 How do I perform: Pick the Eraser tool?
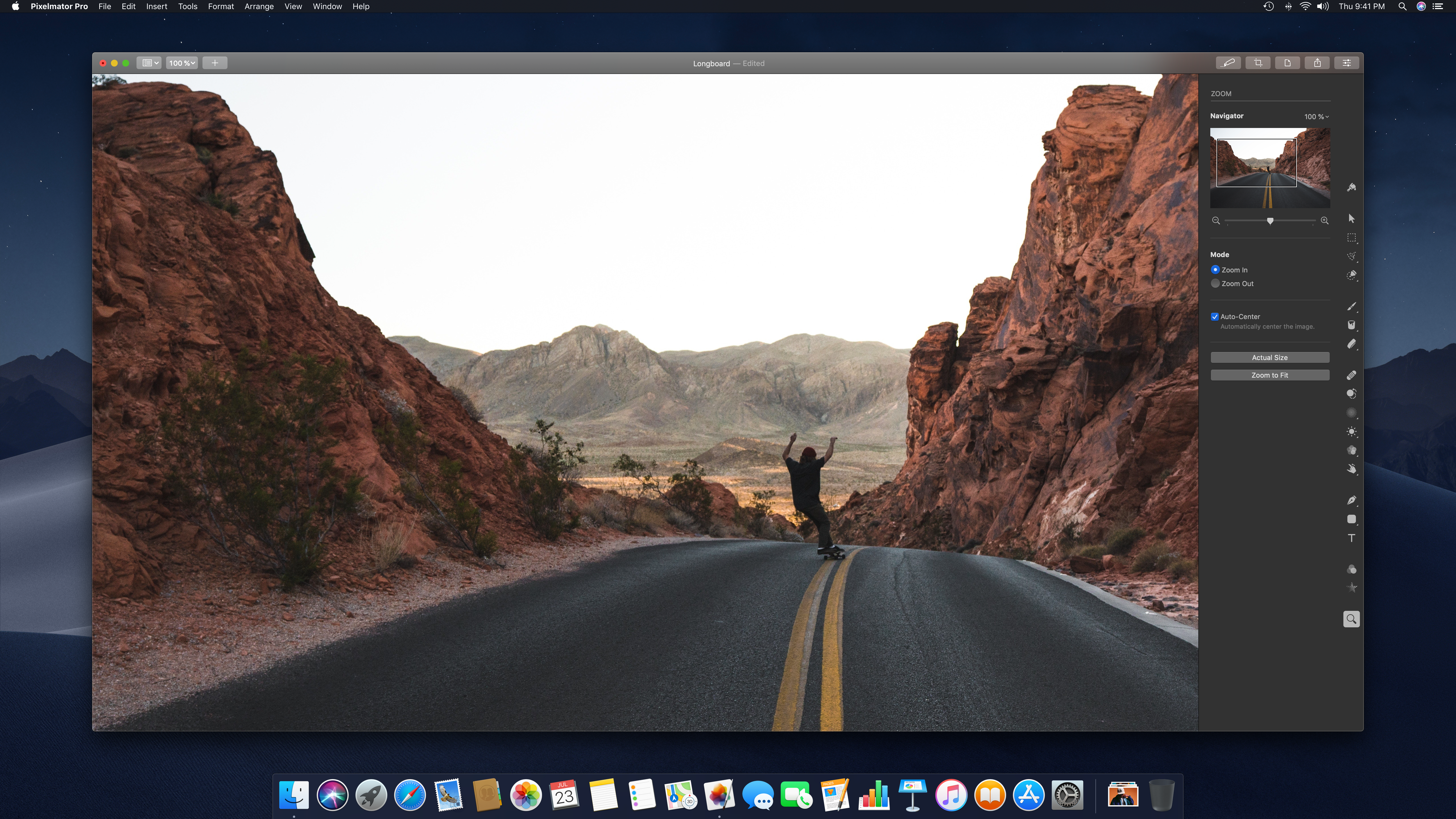coord(1351,344)
